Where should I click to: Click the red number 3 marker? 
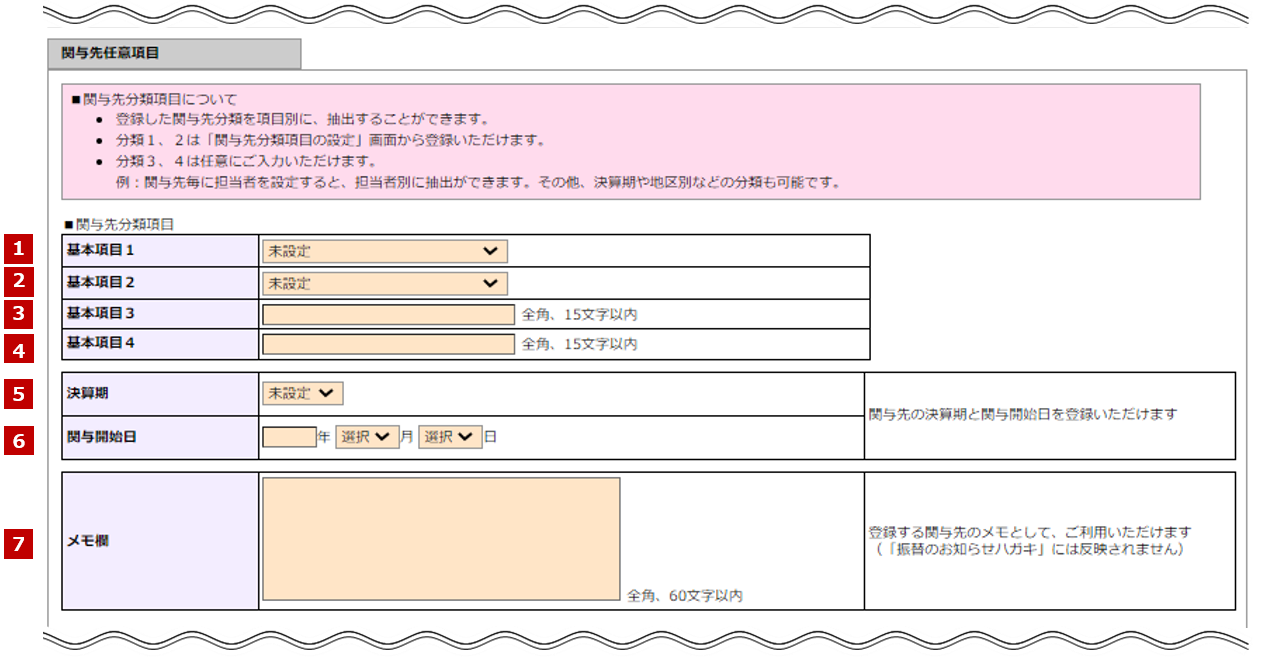tap(18, 315)
